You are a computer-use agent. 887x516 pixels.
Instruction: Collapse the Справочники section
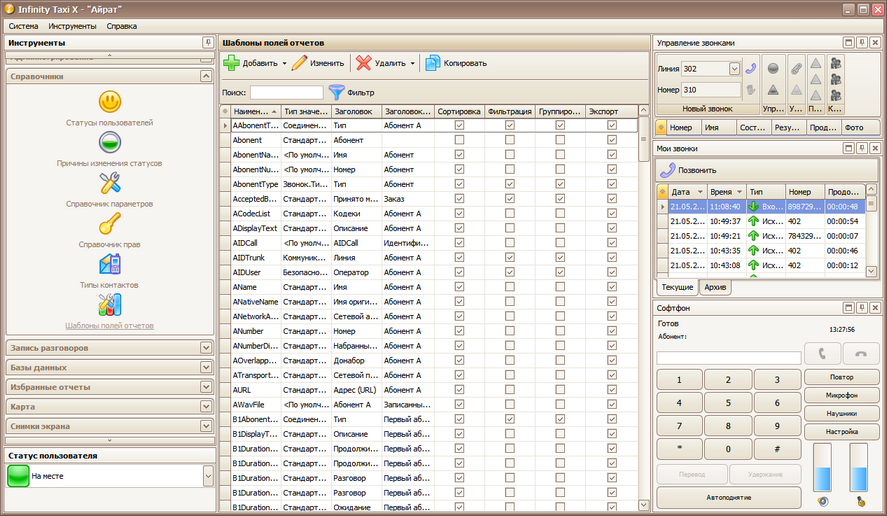[206, 76]
